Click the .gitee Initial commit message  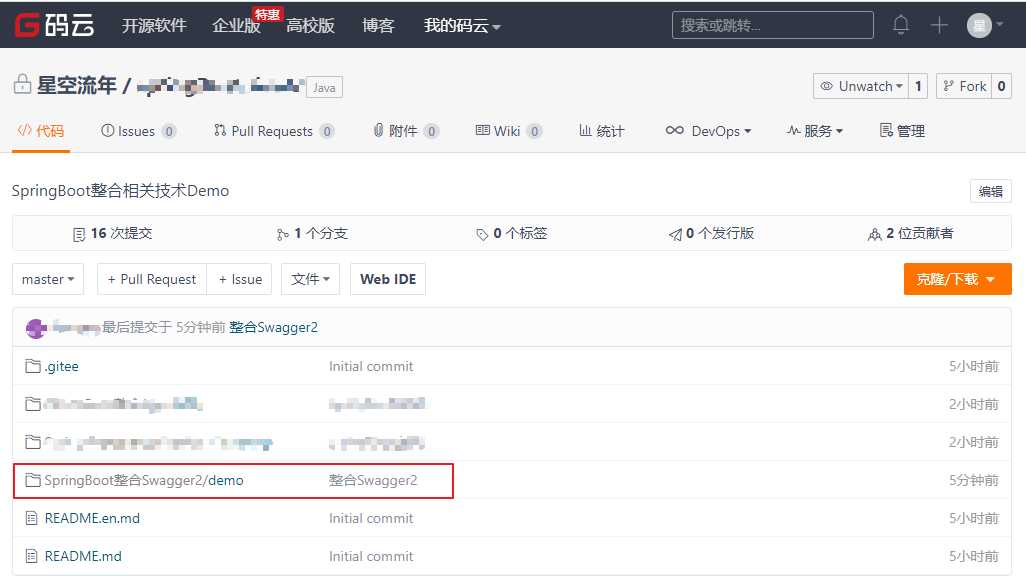point(371,366)
